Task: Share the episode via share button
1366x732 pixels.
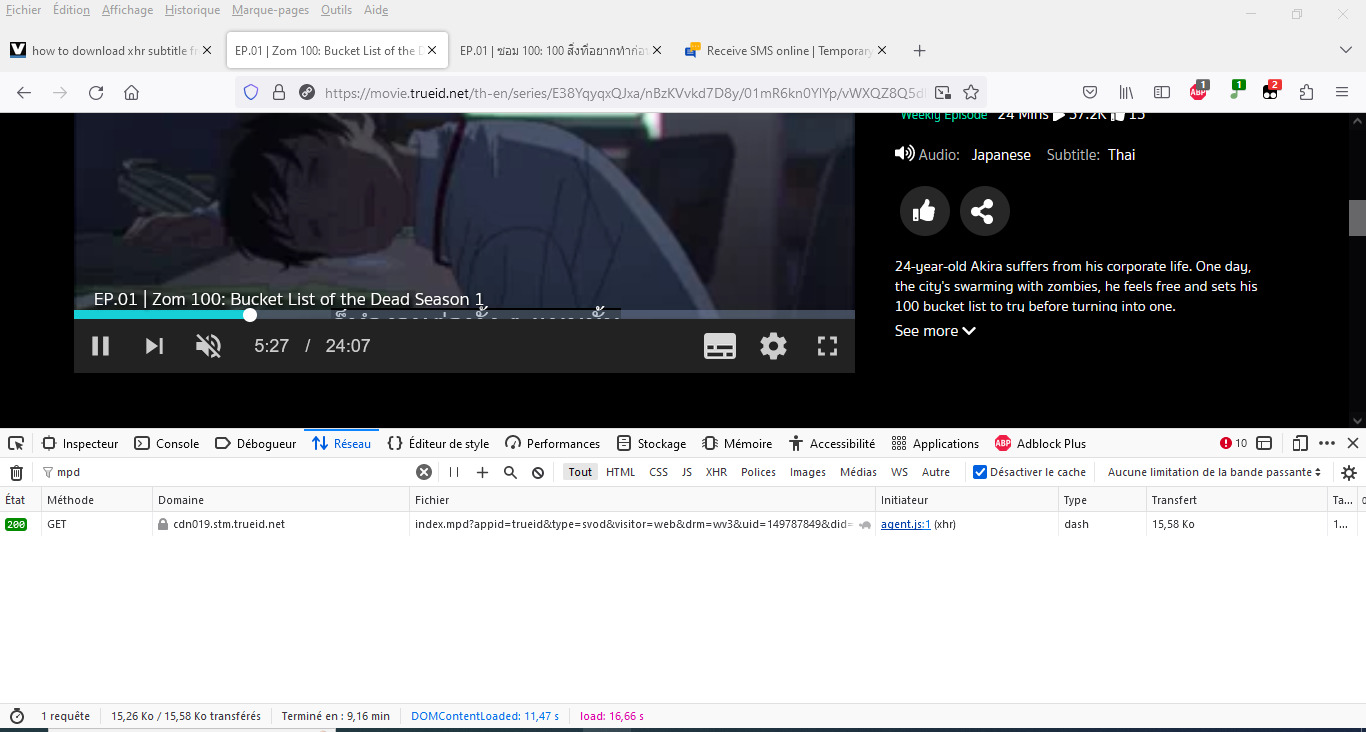Action: pos(984,211)
